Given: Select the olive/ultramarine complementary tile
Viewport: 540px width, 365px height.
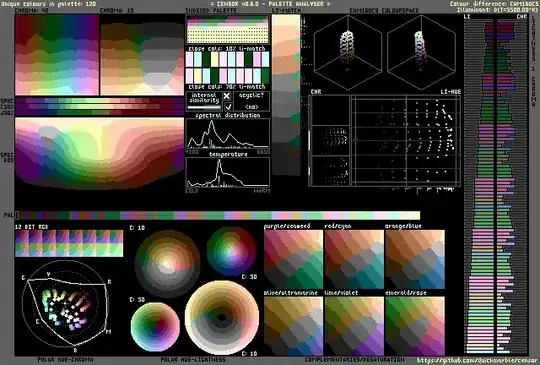Looking at the screenshot, I should coord(293,326).
